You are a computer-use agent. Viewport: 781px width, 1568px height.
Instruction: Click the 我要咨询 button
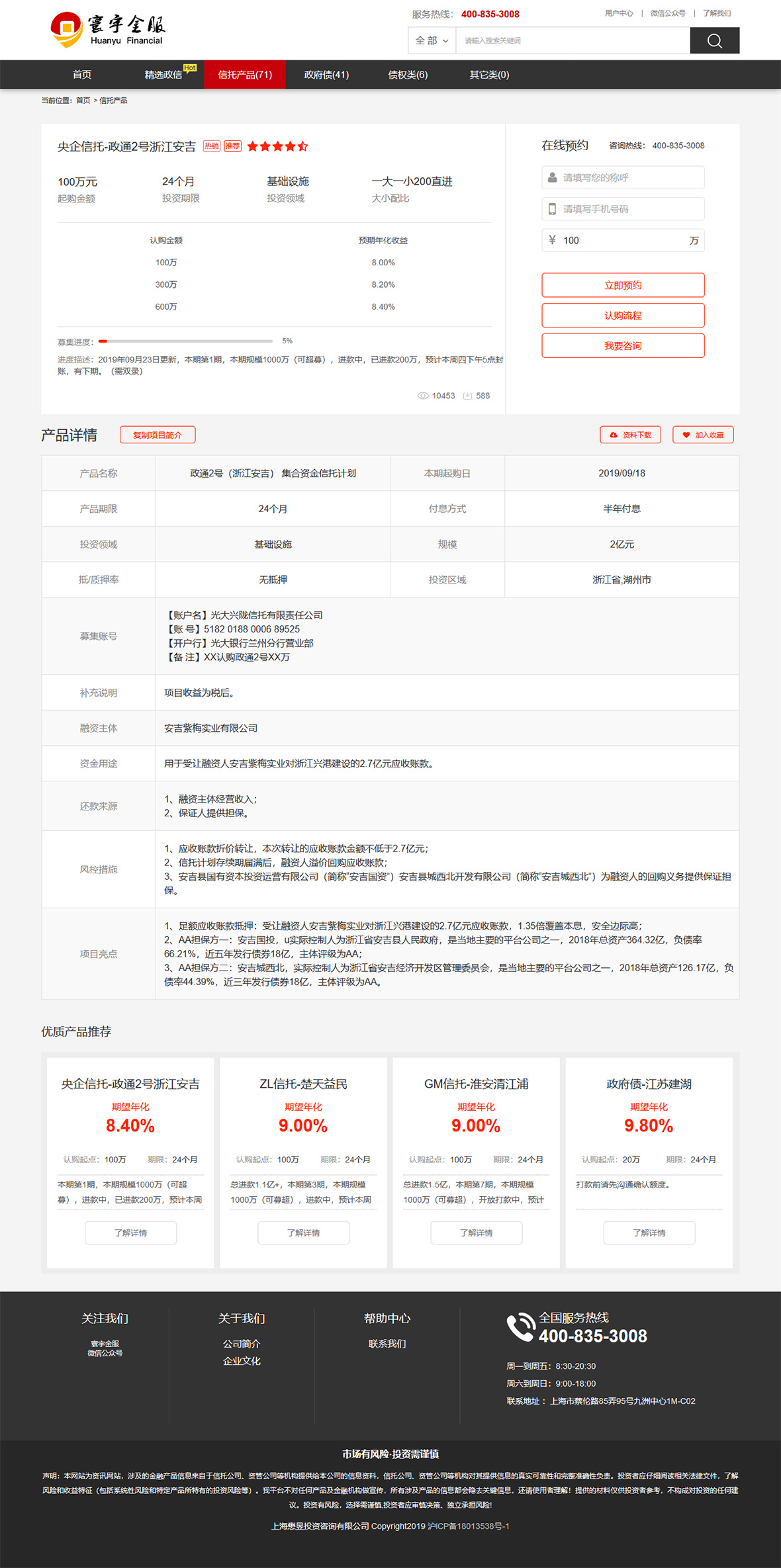point(623,346)
